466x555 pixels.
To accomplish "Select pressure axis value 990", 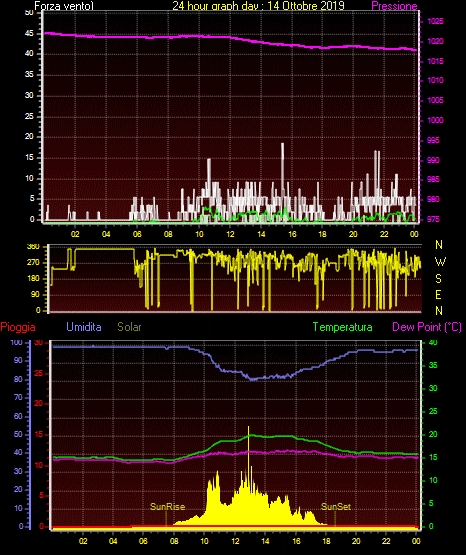I will [x=433, y=160].
